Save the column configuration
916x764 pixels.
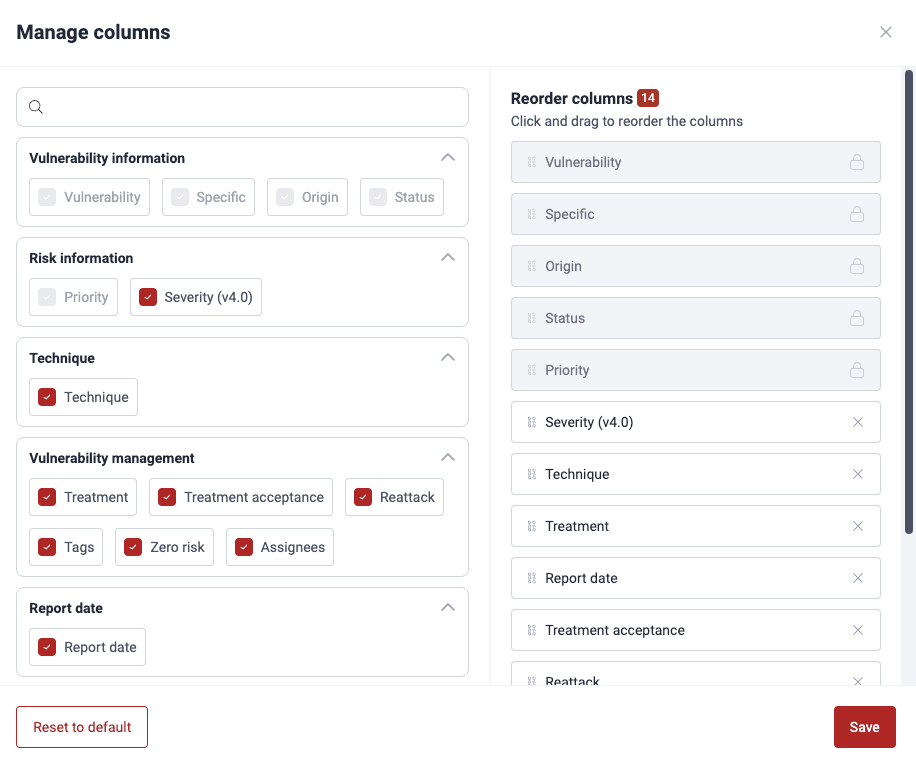point(864,726)
